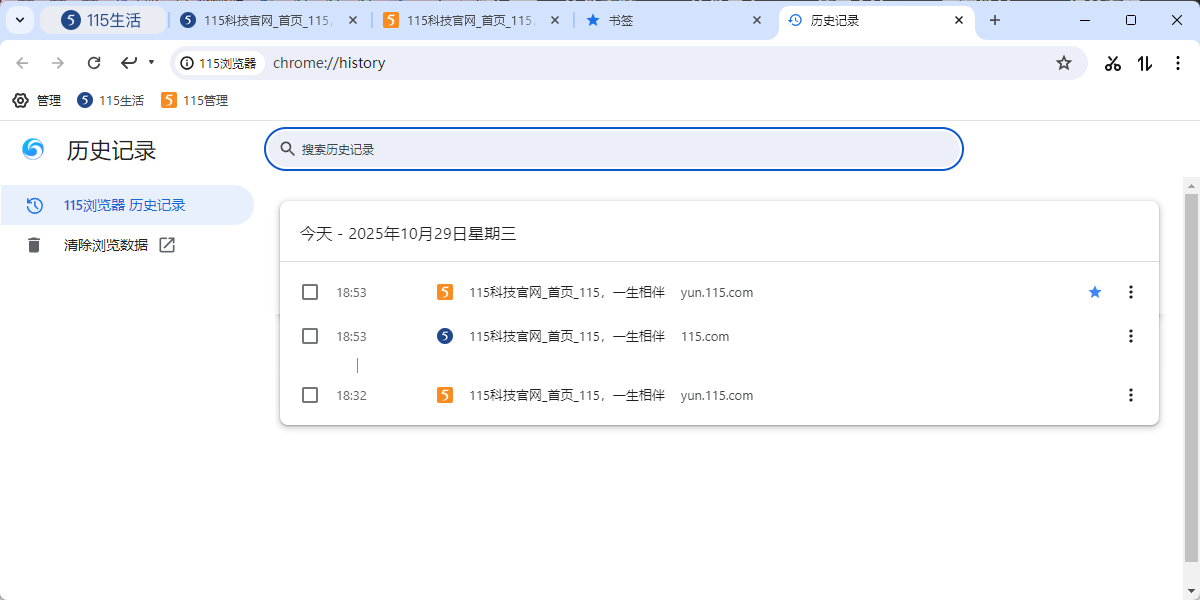Bookmark this page with the star icon
1200x600 pixels.
point(1064,63)
